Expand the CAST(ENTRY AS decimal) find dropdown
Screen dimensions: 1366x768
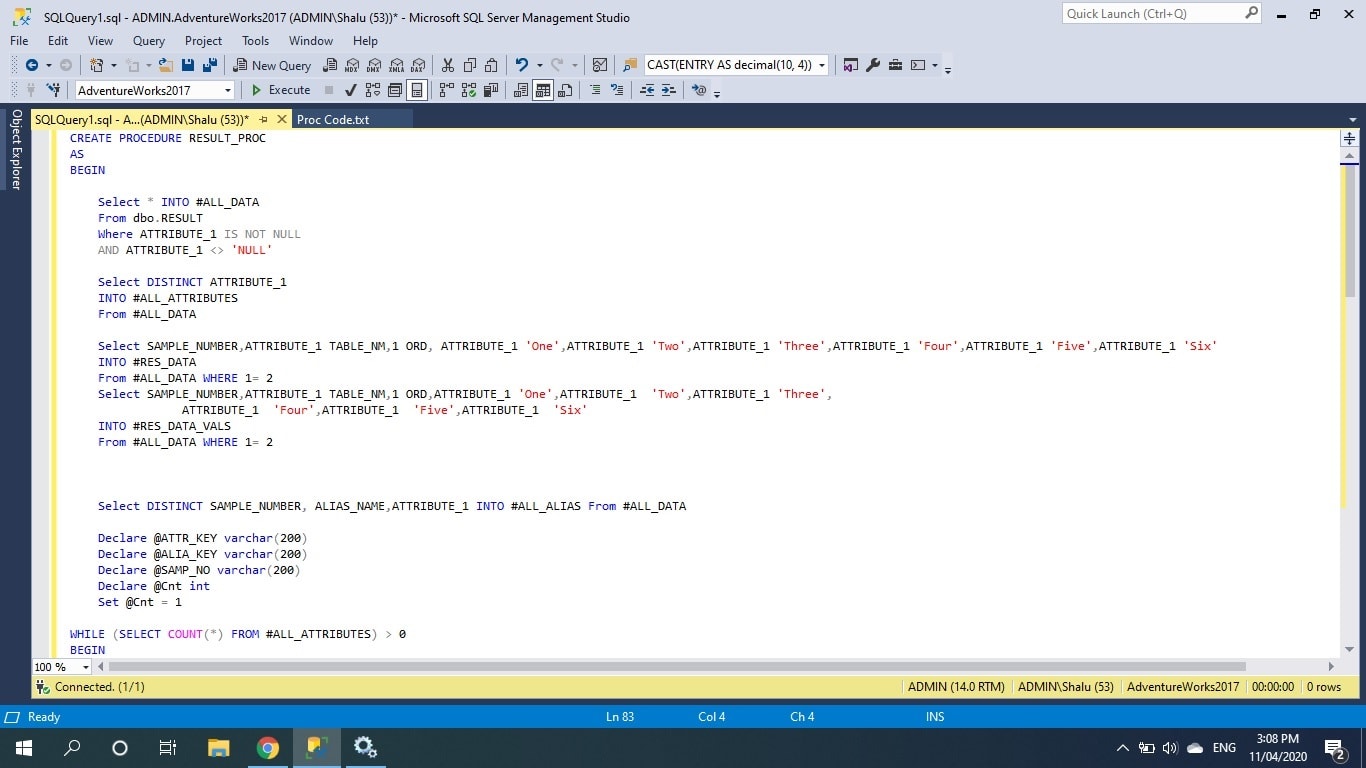tap(822, 65)
